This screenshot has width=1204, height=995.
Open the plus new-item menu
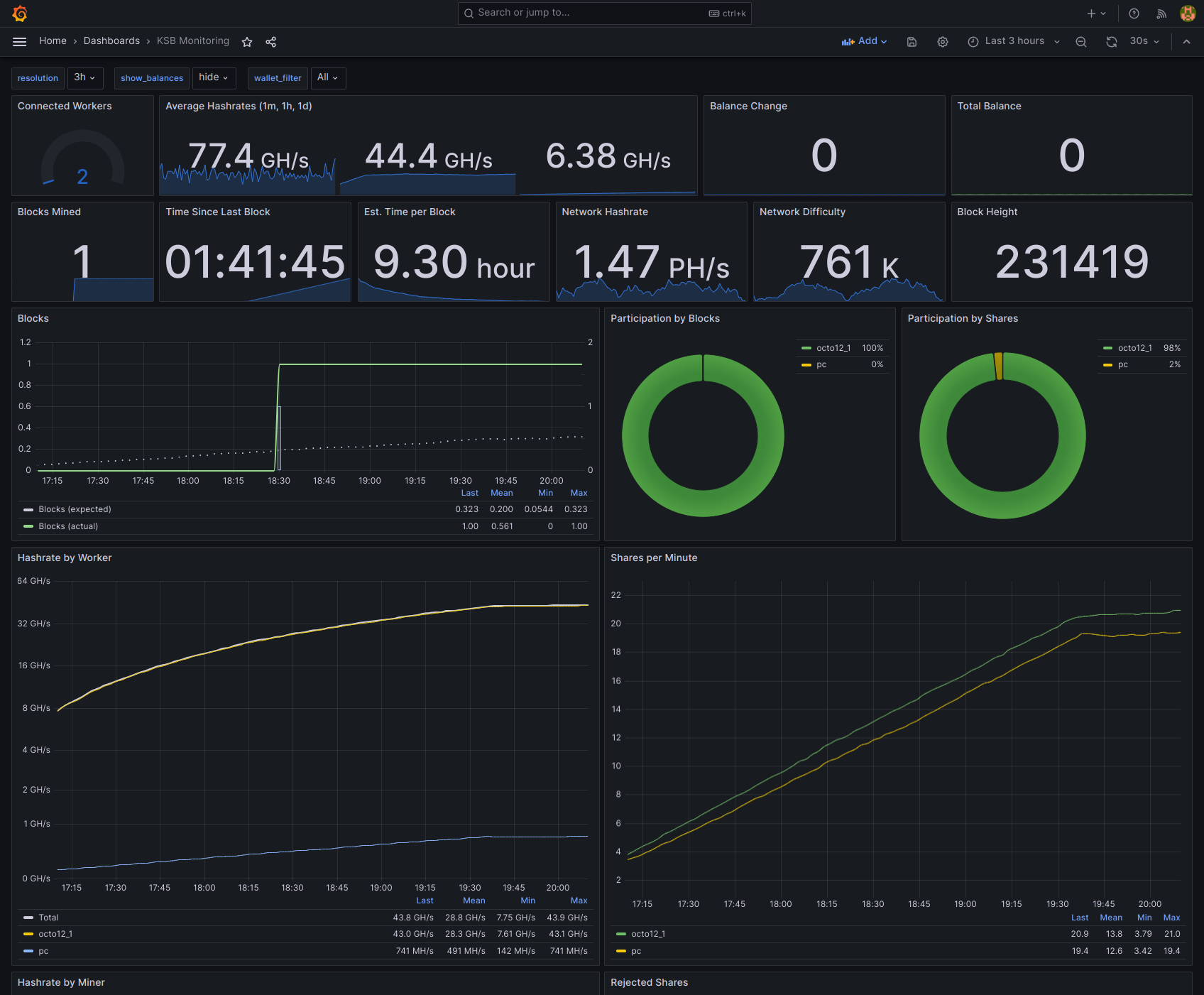pyautogui.click(x=1096, y=13)
